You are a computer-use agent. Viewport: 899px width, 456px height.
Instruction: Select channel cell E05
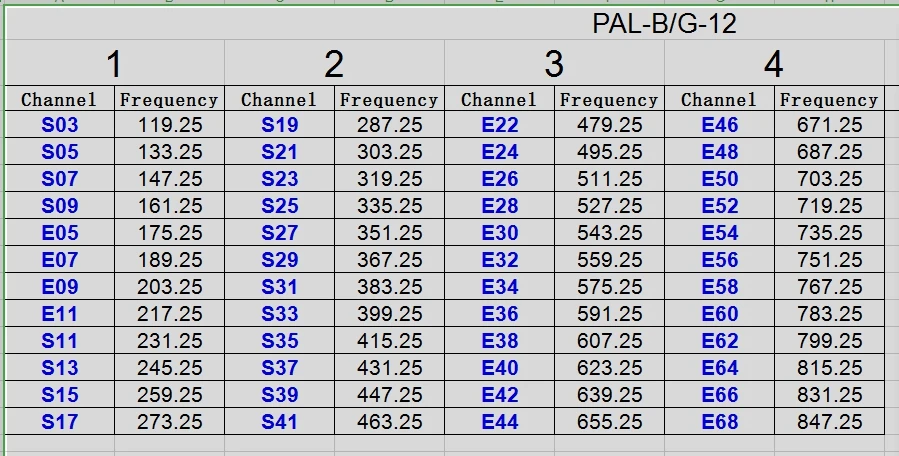point(60,233)
